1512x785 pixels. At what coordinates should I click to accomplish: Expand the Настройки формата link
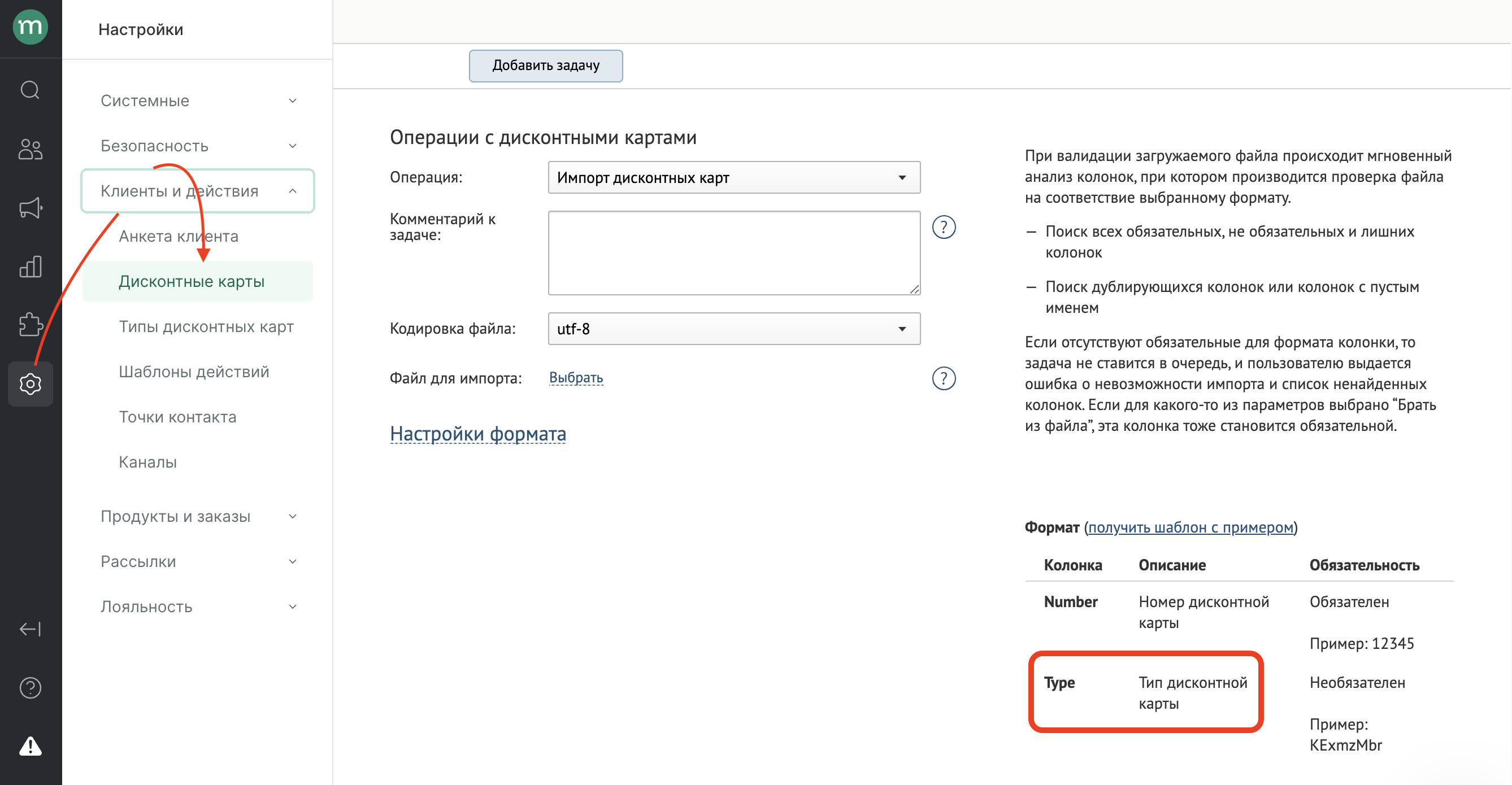click(478, 434)
